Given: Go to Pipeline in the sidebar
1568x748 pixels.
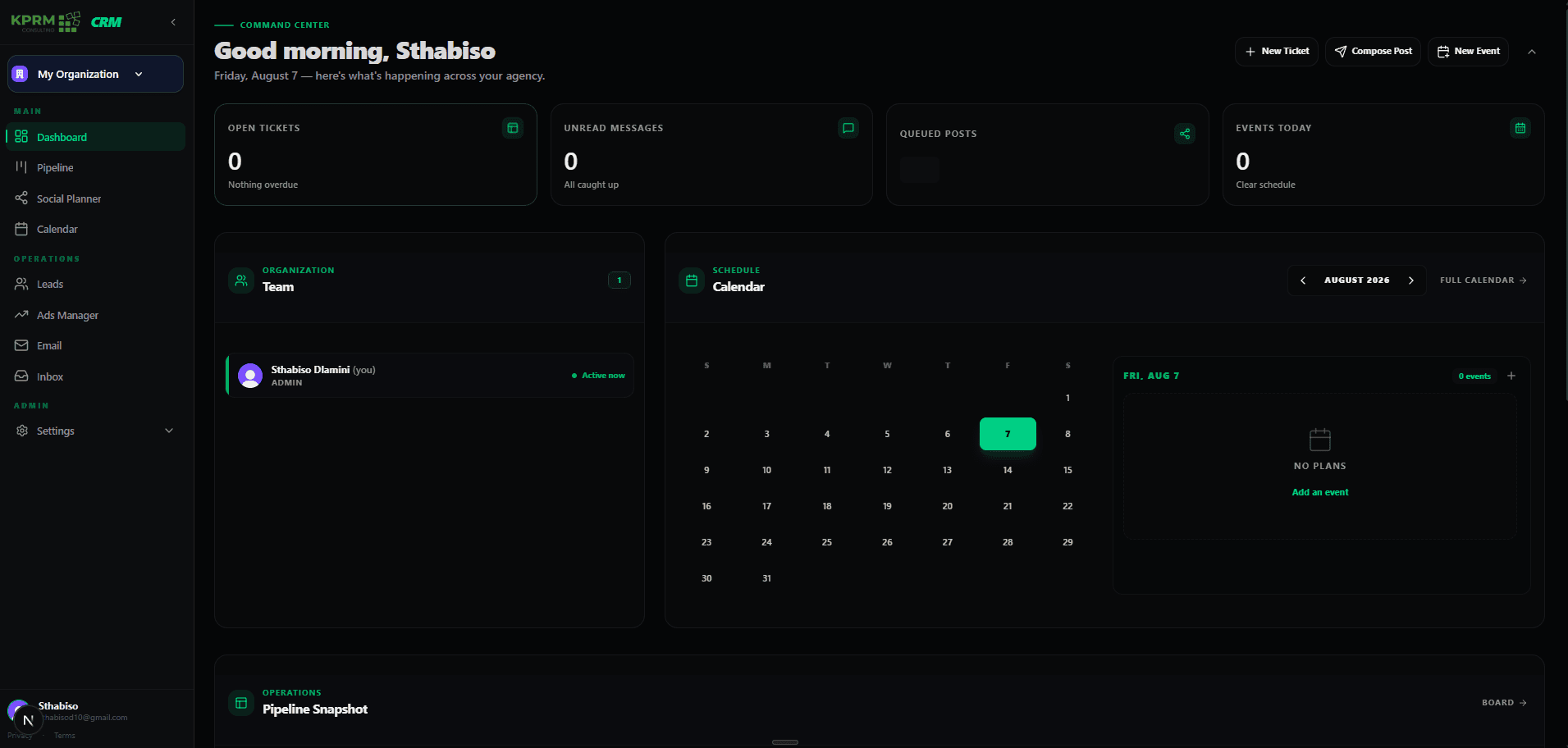Looking at the screenshot, I should coord(95,167).
